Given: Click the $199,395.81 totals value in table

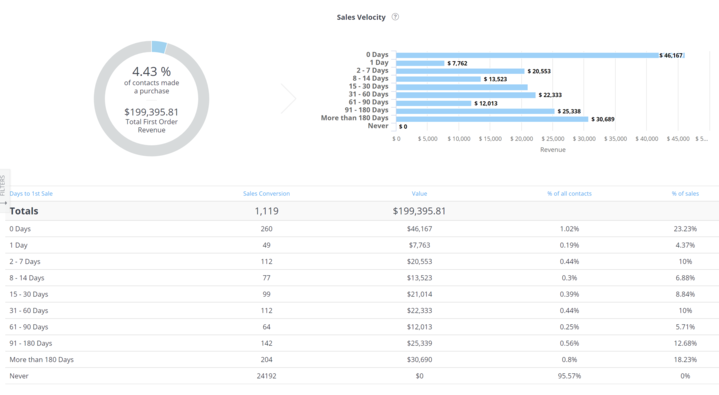Looking at the screenshot, I should tap(419, 211).
